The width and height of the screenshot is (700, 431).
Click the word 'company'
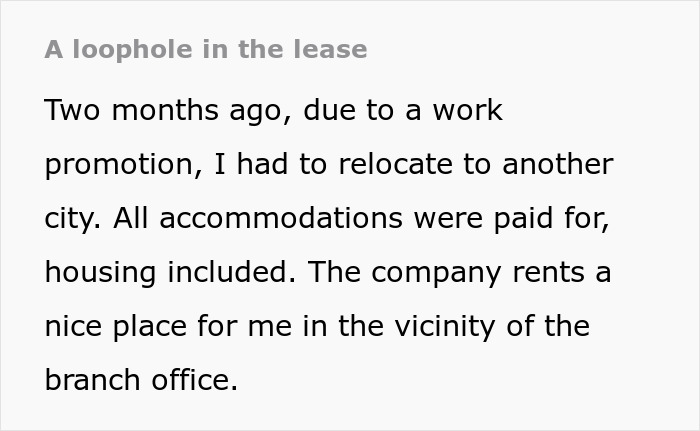click(x=448, y=272)
